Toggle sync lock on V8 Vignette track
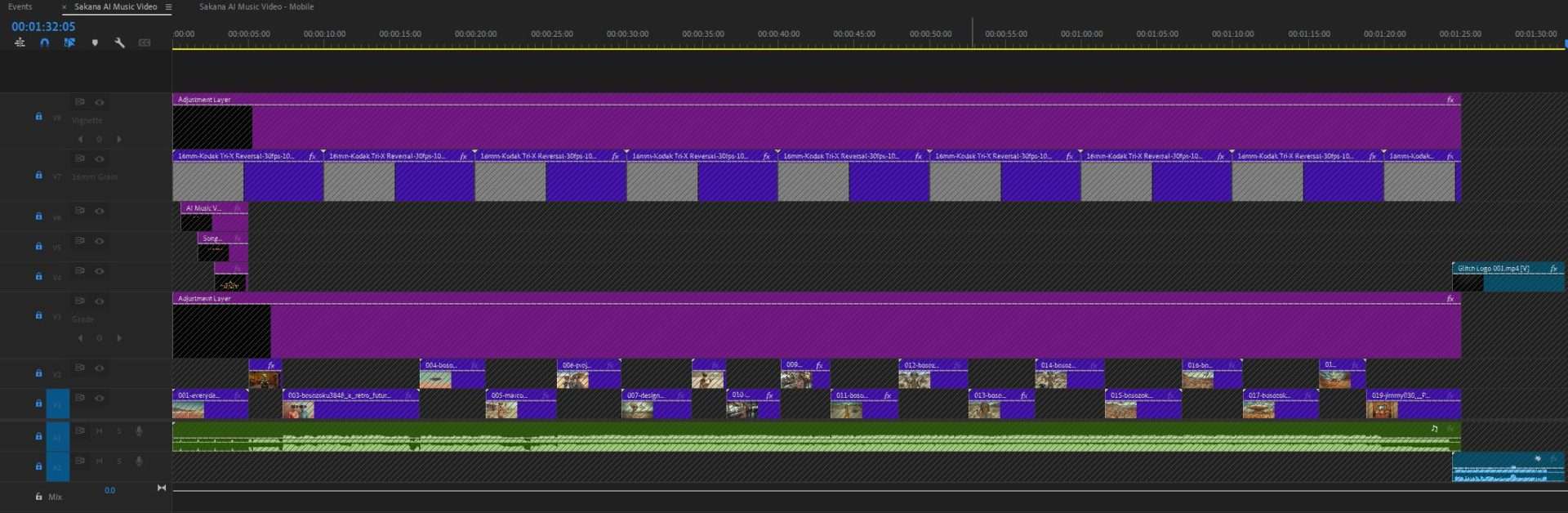 click(80, 102)
